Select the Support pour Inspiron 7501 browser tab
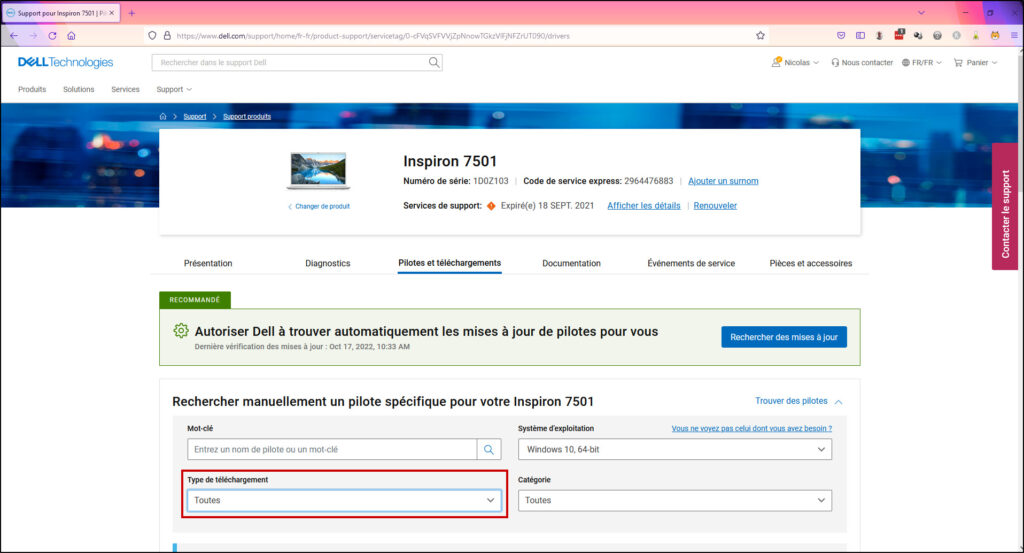This screenshot has width=1024, height=553. [61, 13]
